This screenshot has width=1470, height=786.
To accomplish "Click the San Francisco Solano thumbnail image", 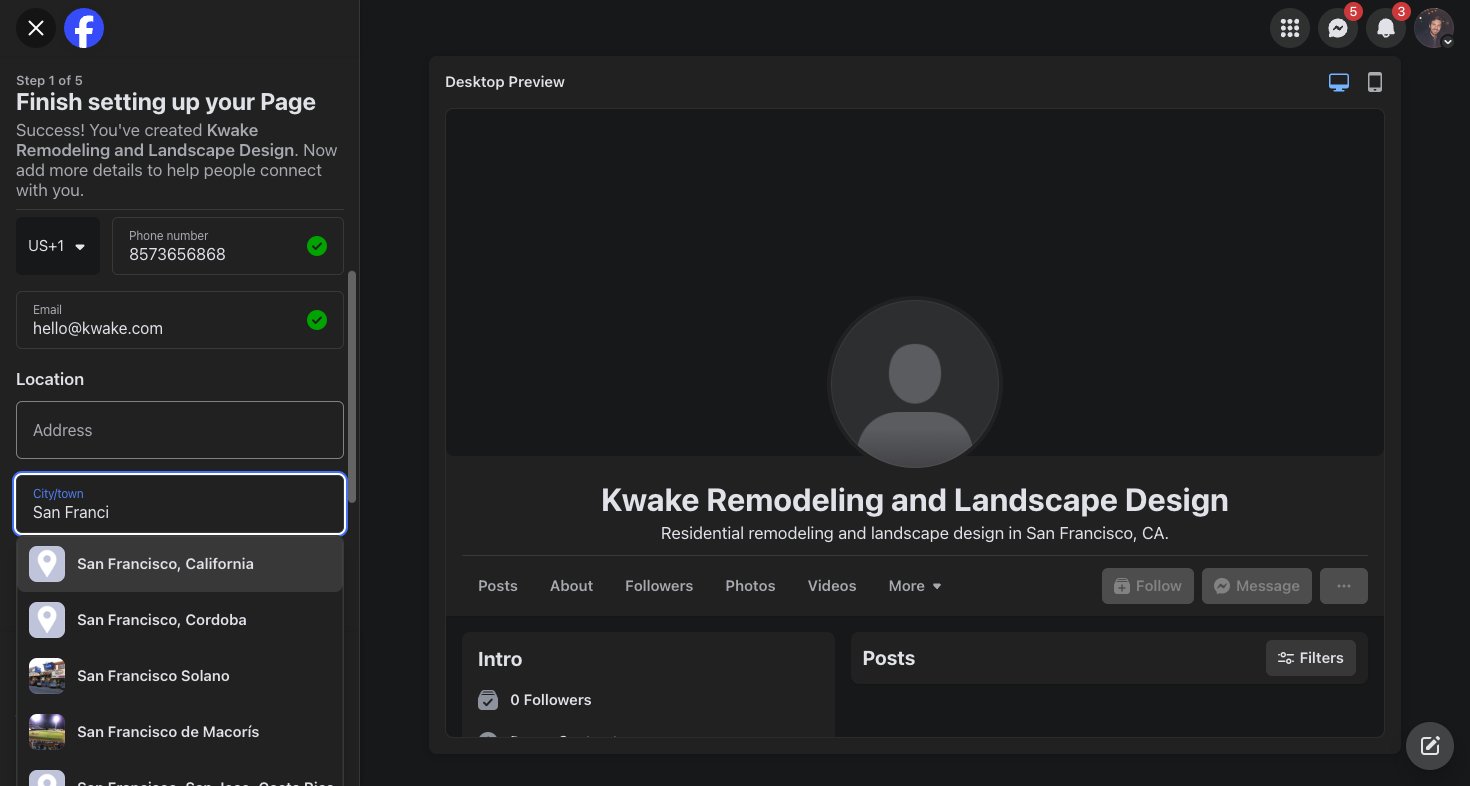I will (47, 676).
